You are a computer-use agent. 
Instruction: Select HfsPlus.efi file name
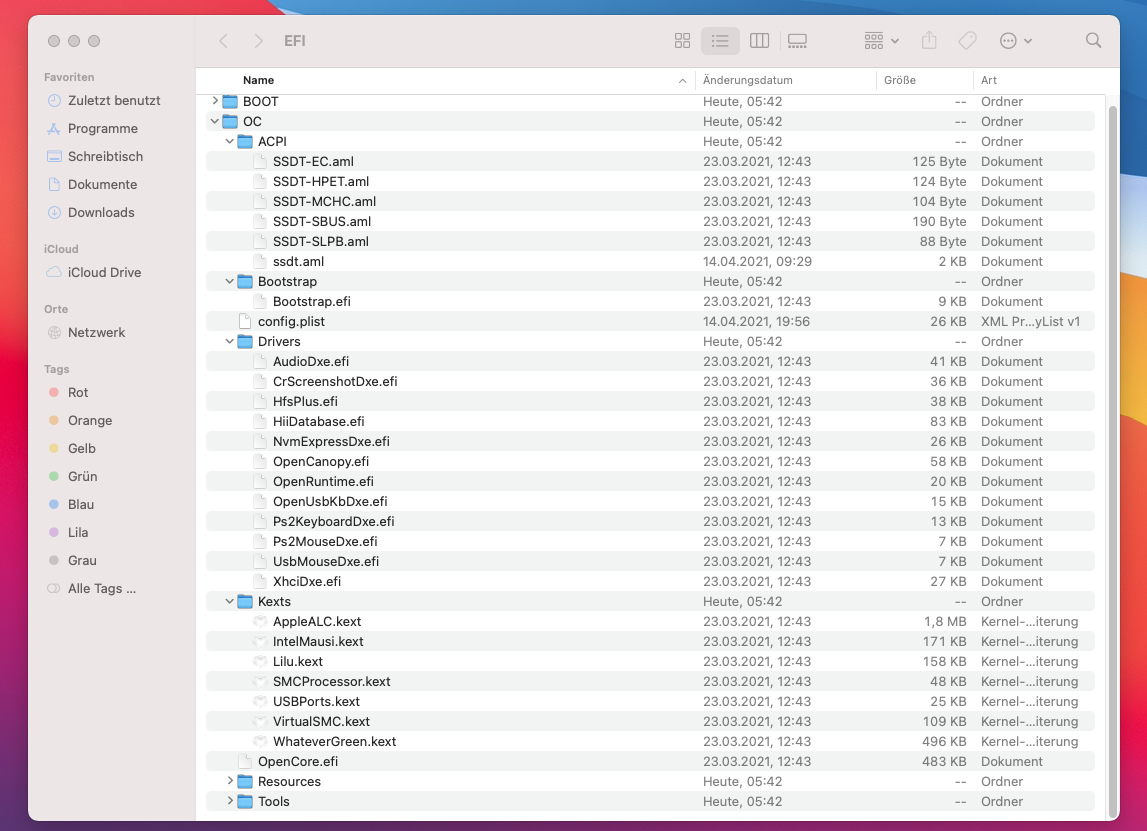305,402
